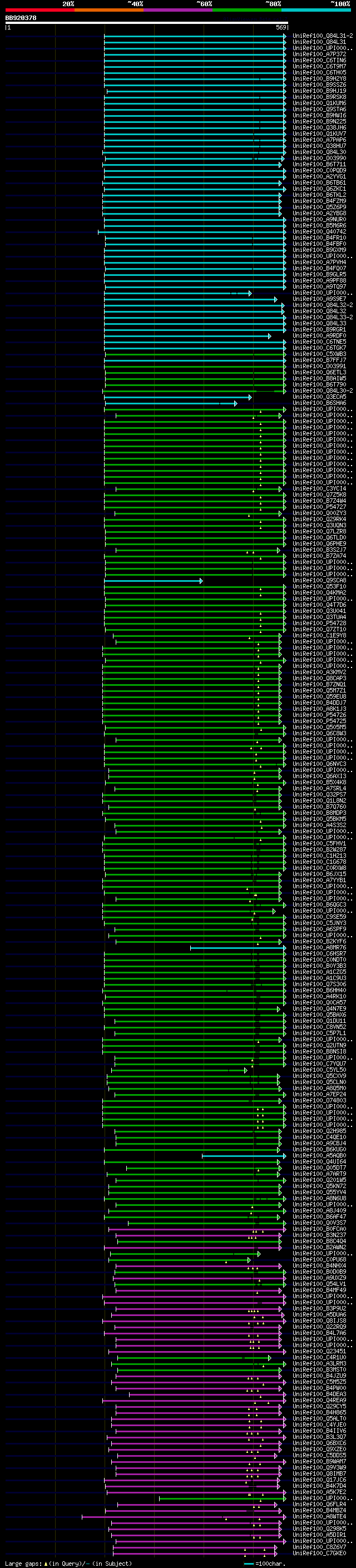Select hit label UniRef100_P54728
Viewport: 356px width, 1568px height.
tap(319, 624)
